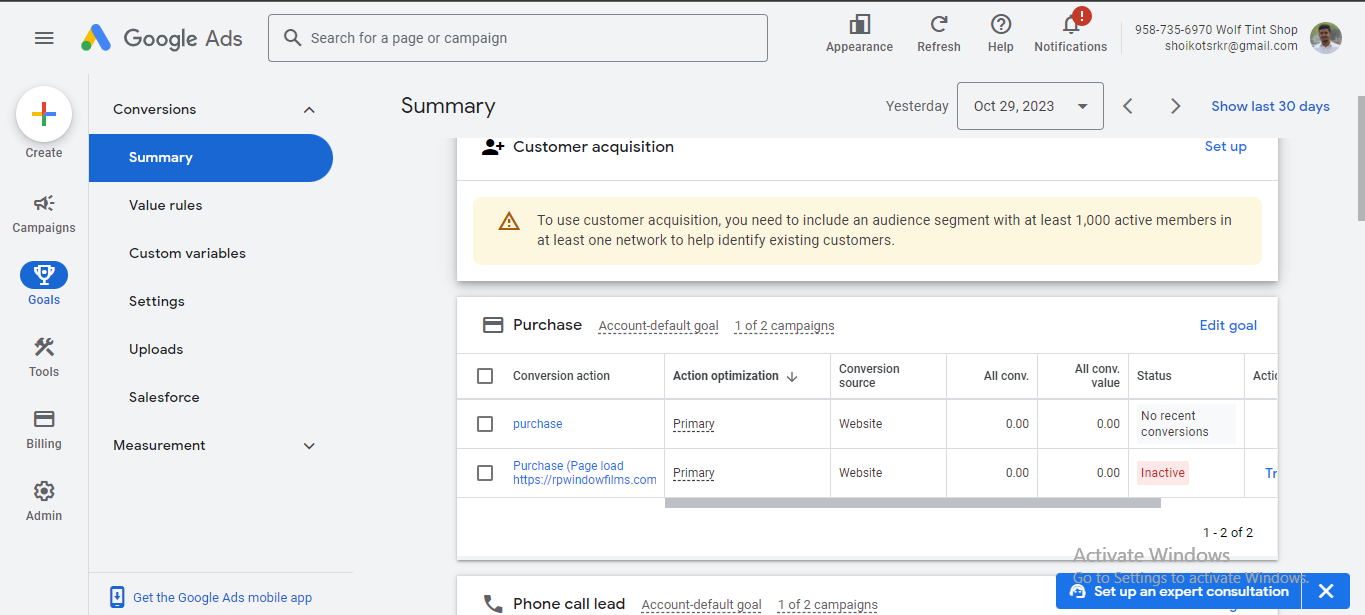The width and height of the screenshot is (1365, 615).
Task: Click the mobile app phone icon
Action: tap(117, 597)
